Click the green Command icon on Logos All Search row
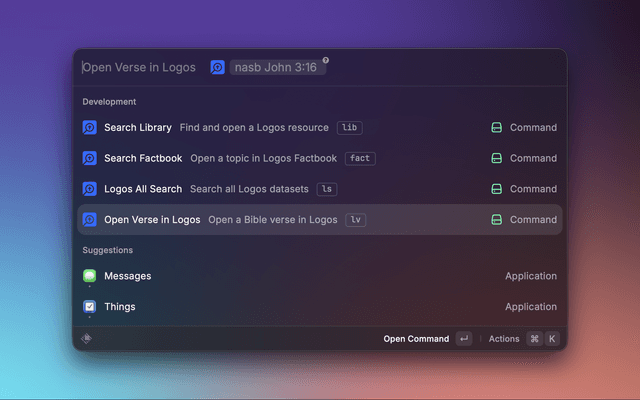 click(496, 189)
